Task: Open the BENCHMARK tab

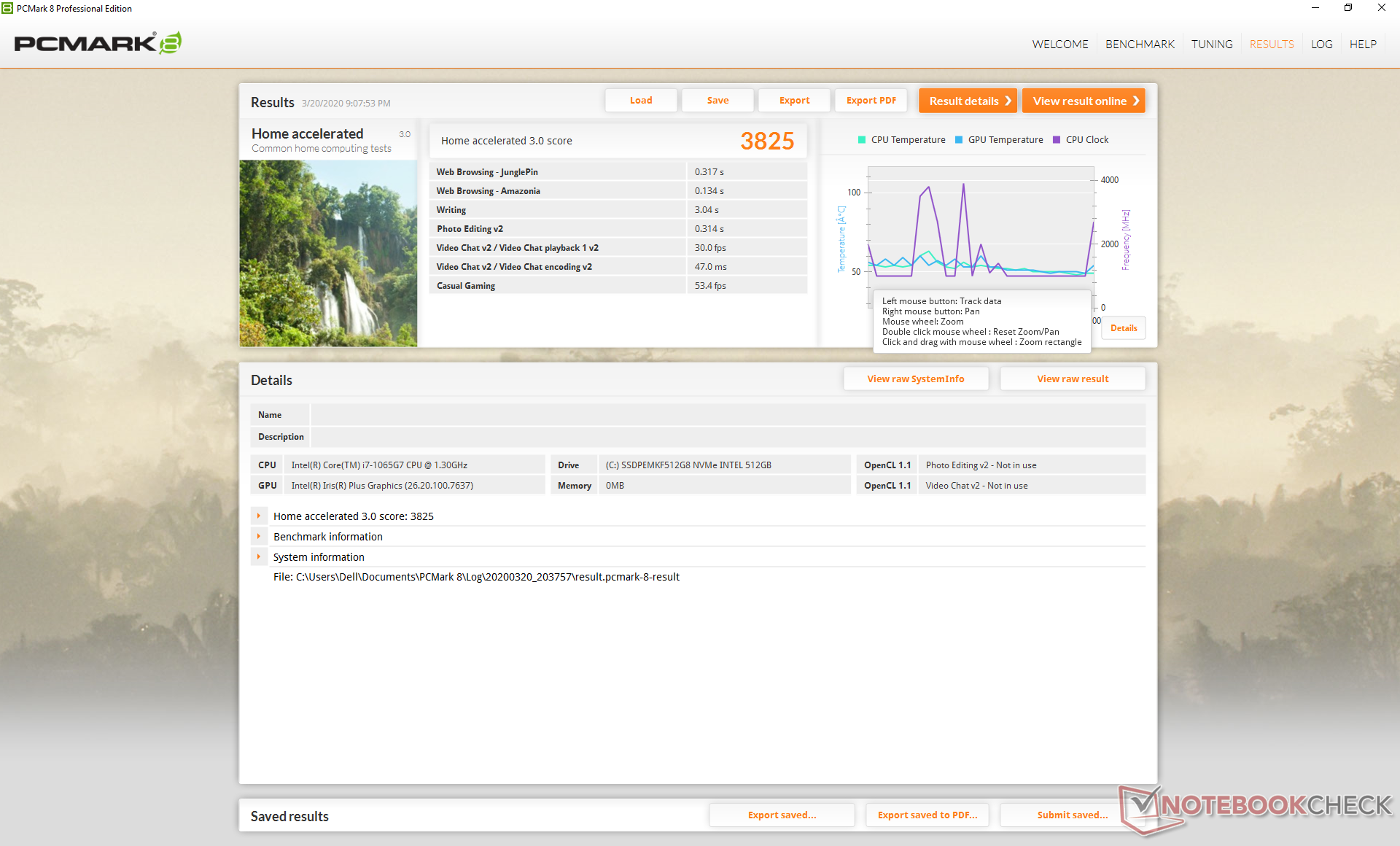Action: [1140, 44]
